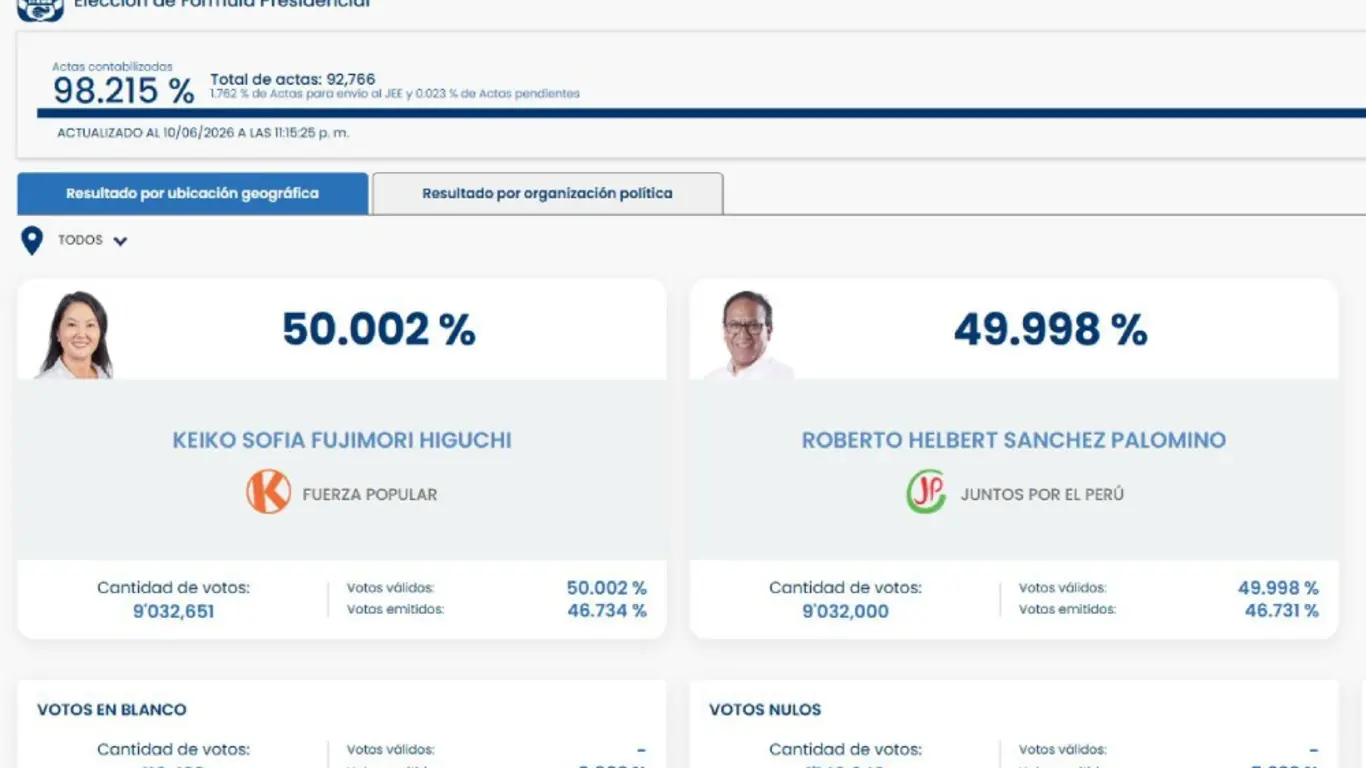
Task: Switch to Resultado por organización política tab
Action: click(547, 193)
